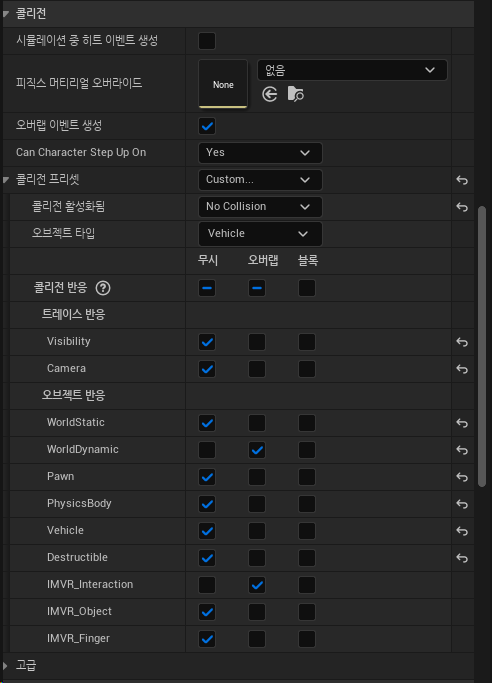Uncheck 오버랩 이벤트 생성 checkbox
This screenshot has height=683, width=492.
[207, 126]
